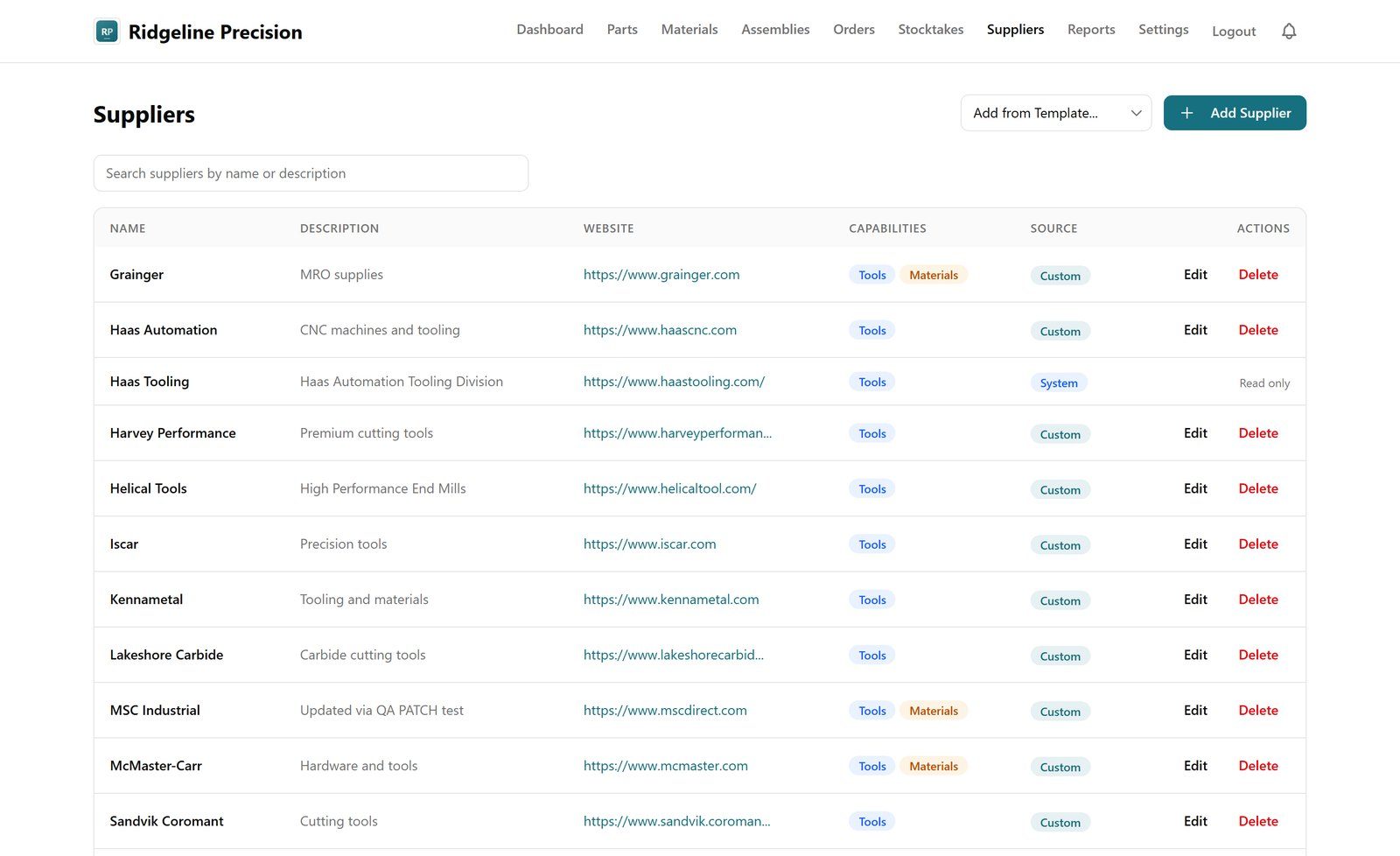This screenshot has height=856, width=1400.
Task: Edit the Harvey Performance supplier
Action: 1195,433
